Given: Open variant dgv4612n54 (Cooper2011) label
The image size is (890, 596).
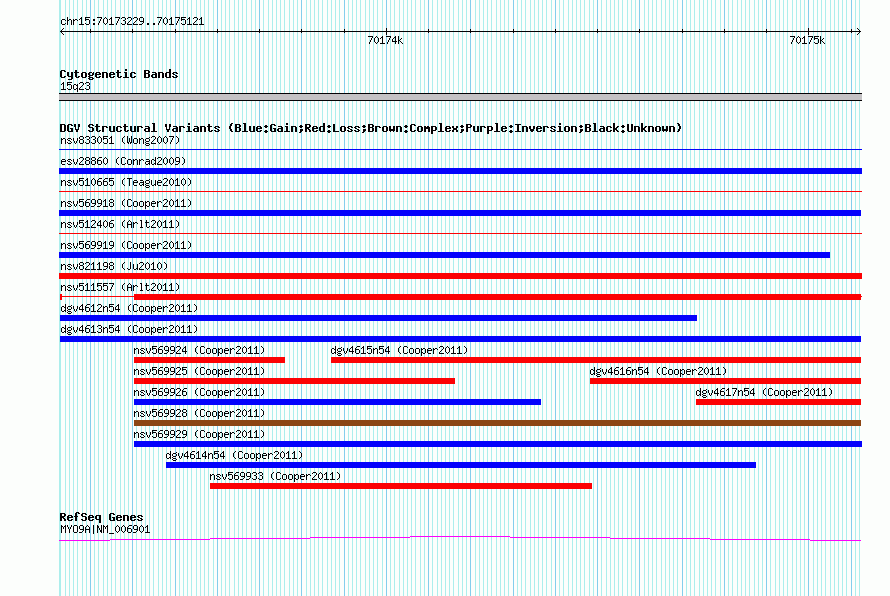Looking at the screenshot, I should (129, 308).
